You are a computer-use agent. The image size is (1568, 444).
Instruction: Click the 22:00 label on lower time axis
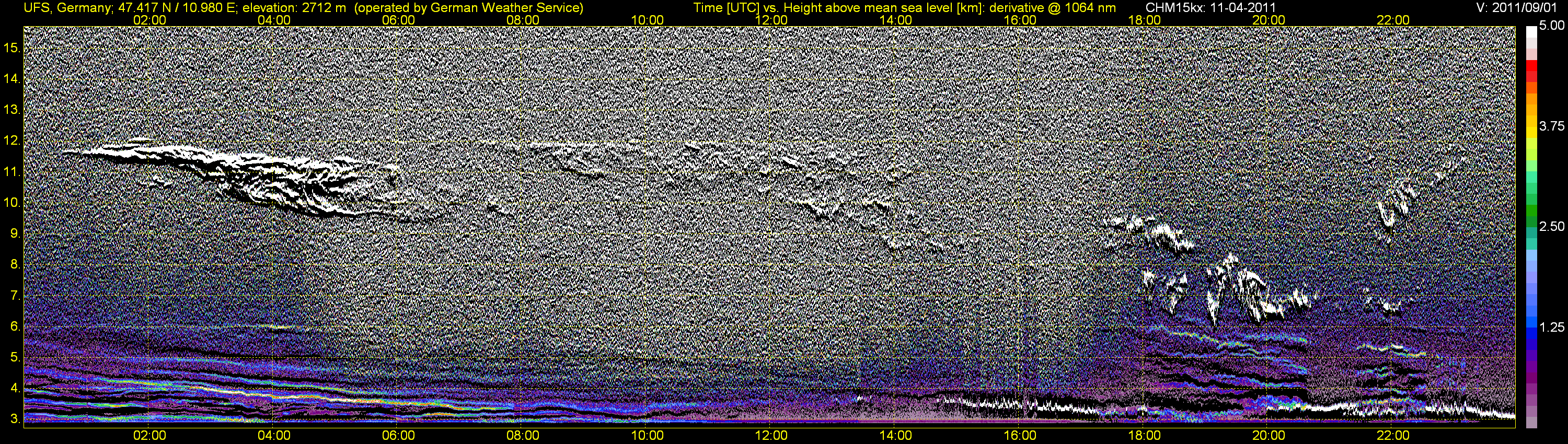pyautogui.click(x=1393, y=436)
